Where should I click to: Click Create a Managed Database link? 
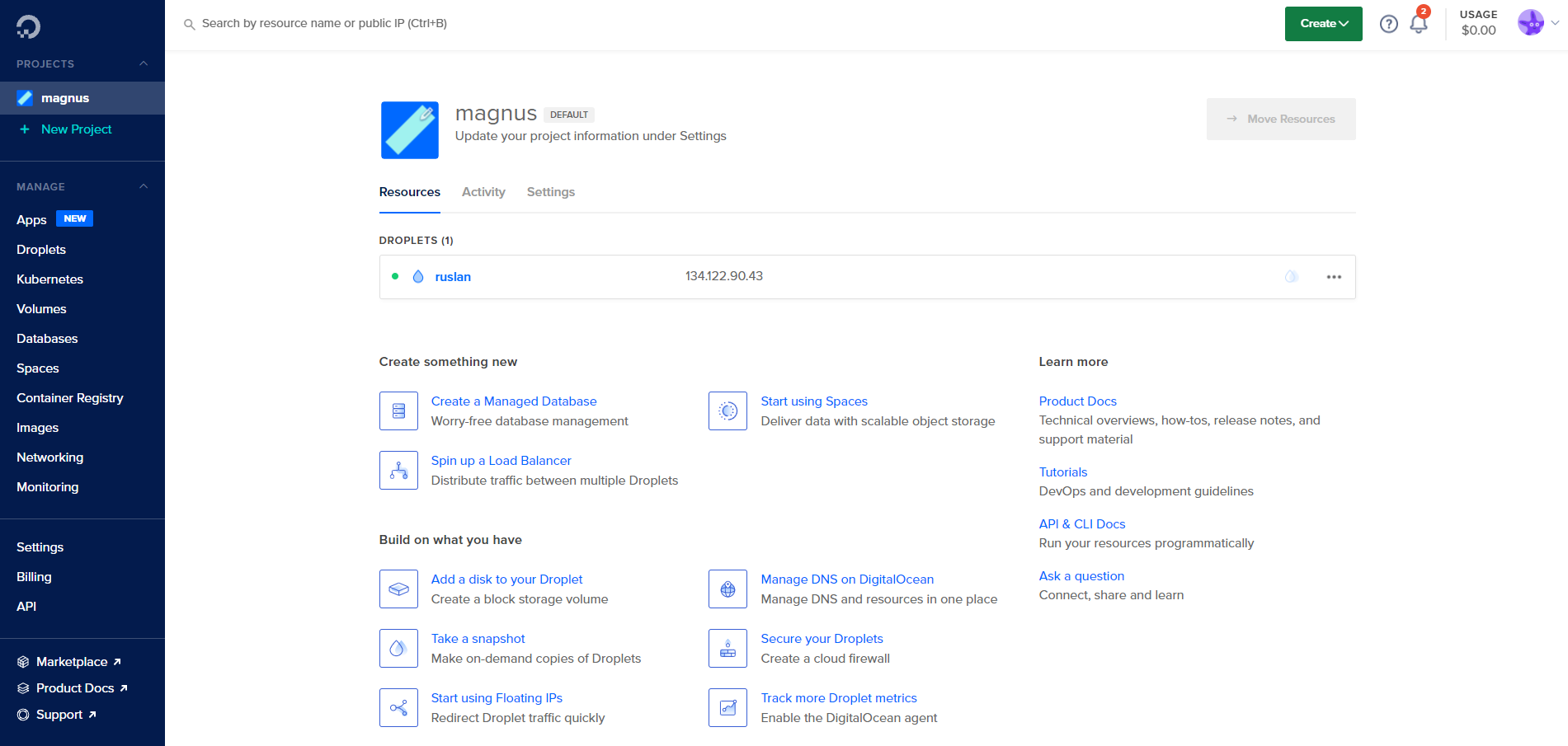[x=514, y=401]
